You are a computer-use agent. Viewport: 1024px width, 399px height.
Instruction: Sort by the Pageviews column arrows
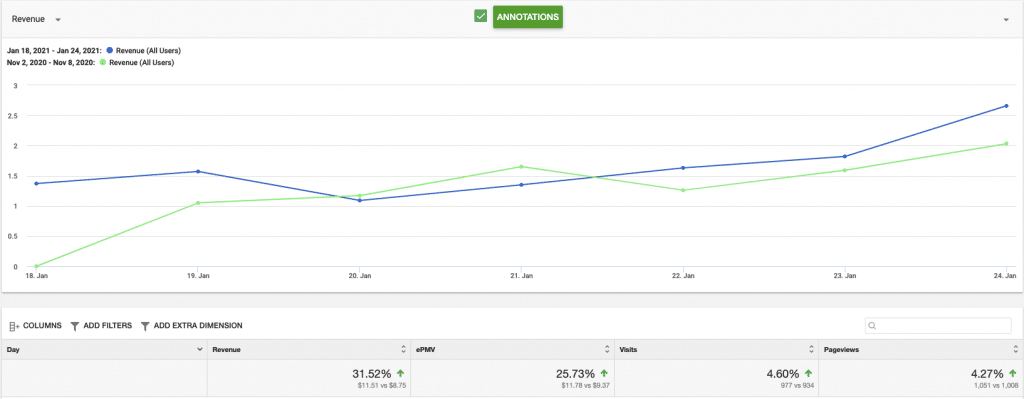[x=1016, y=349]
